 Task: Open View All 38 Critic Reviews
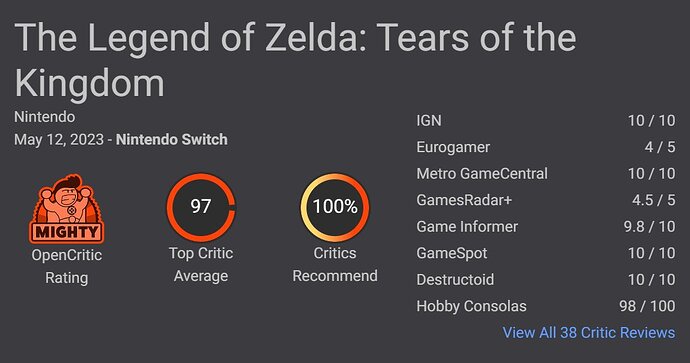[589, 333]
